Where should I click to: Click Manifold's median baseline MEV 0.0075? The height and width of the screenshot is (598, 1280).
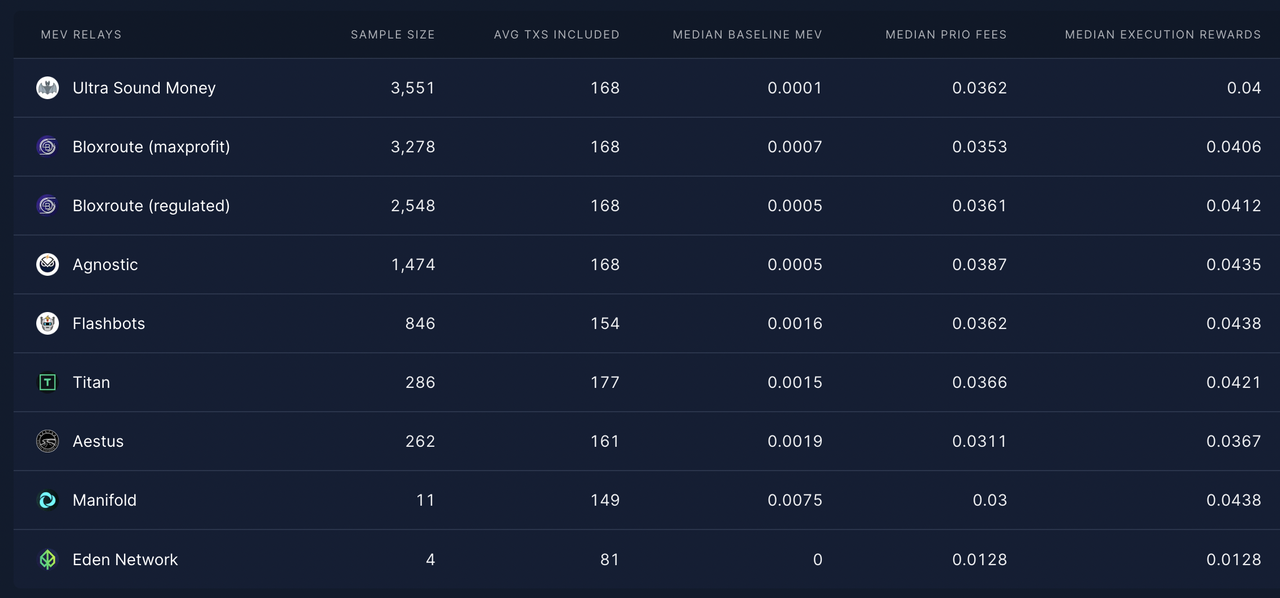click(794, 501)
